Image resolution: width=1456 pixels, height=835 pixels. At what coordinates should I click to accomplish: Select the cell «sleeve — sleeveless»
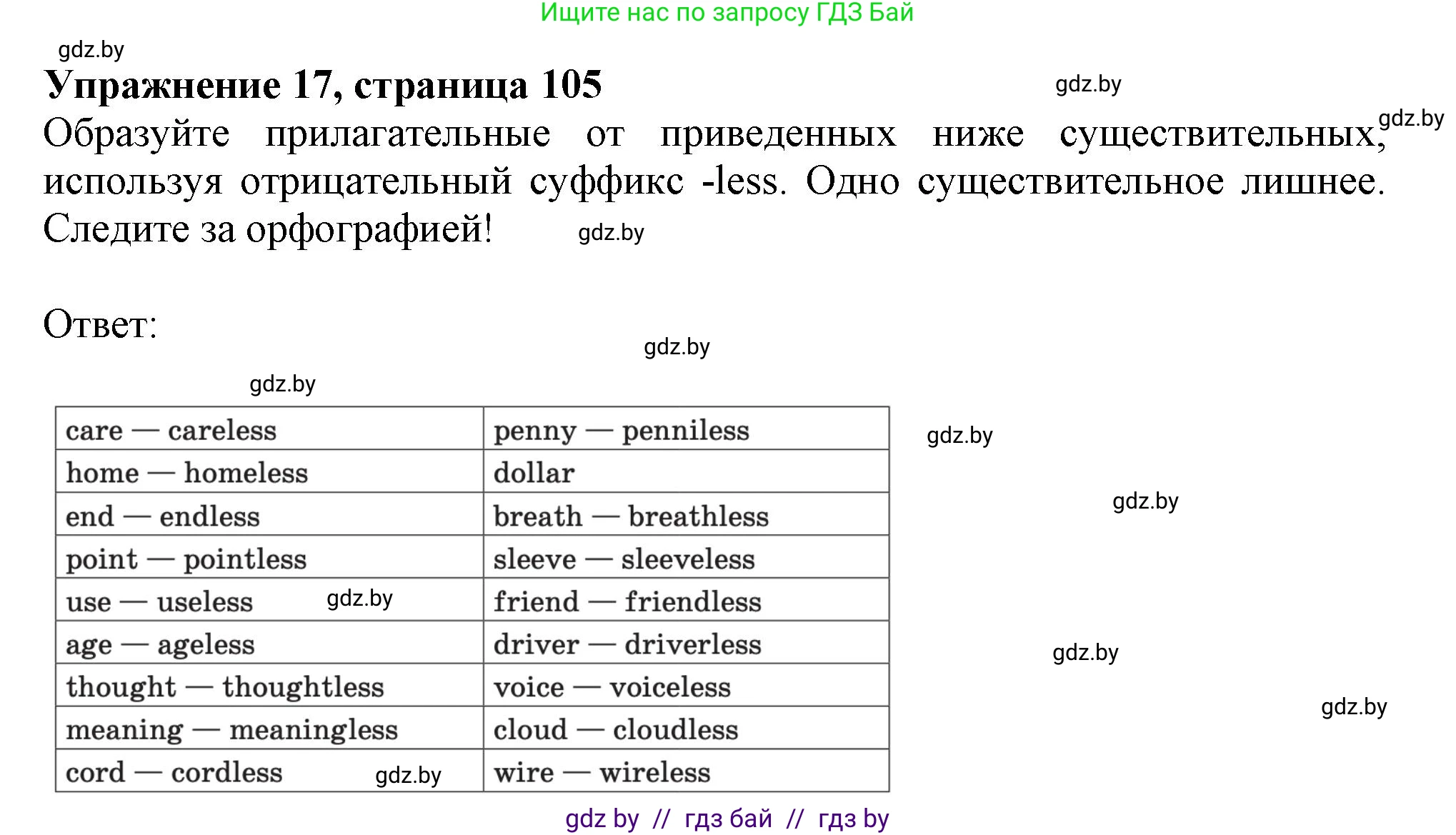click(622, 559)
